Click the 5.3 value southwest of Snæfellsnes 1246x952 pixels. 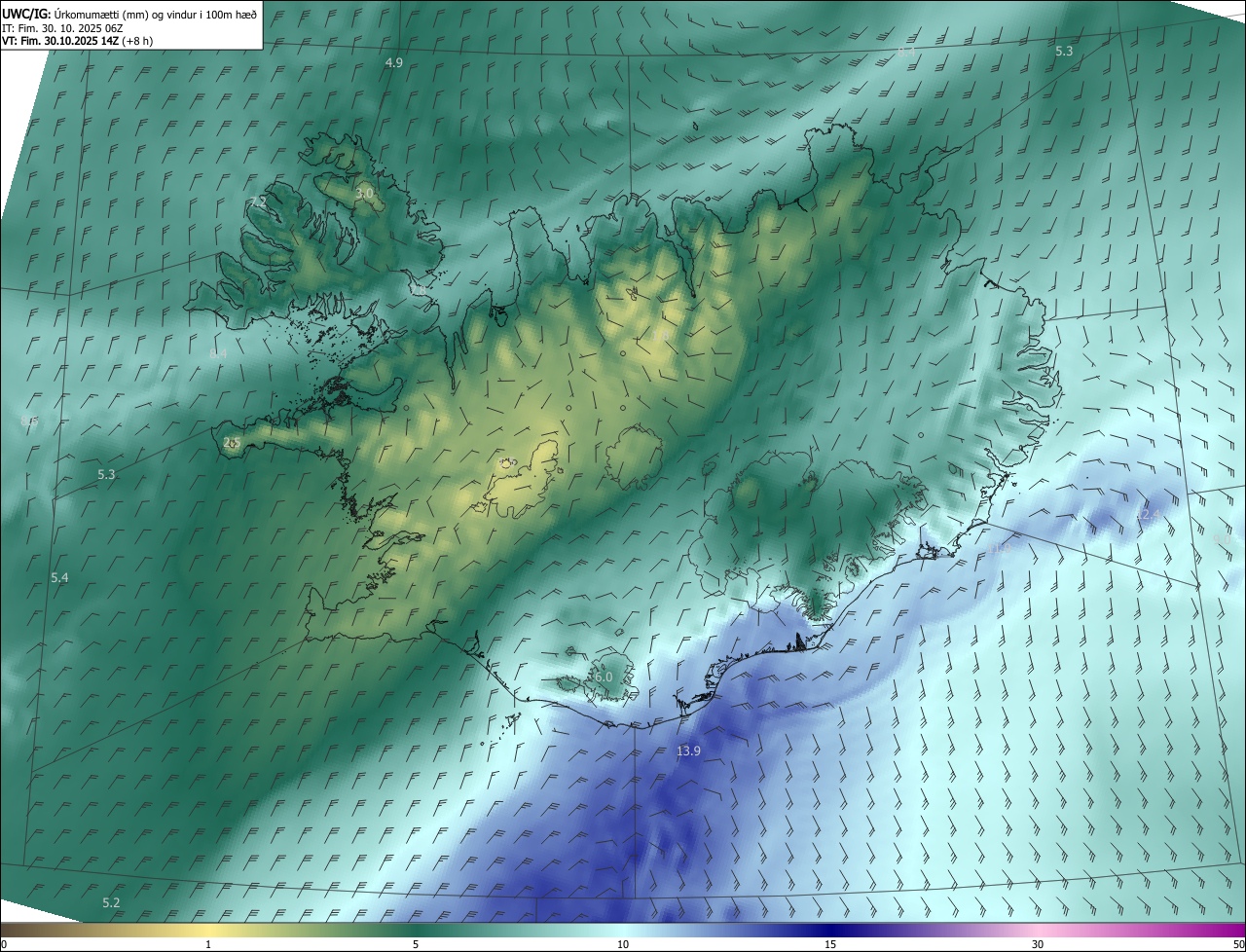[x=106, y=474]
